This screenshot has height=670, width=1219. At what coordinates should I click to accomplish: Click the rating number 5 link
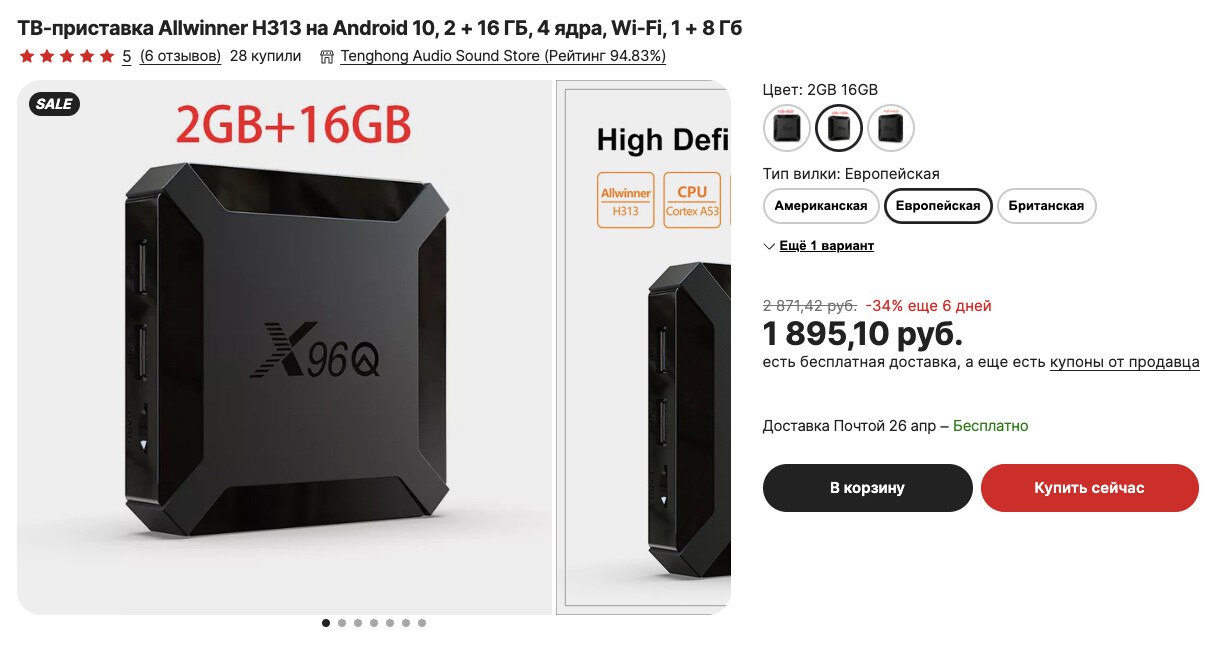tap(127, 56)
